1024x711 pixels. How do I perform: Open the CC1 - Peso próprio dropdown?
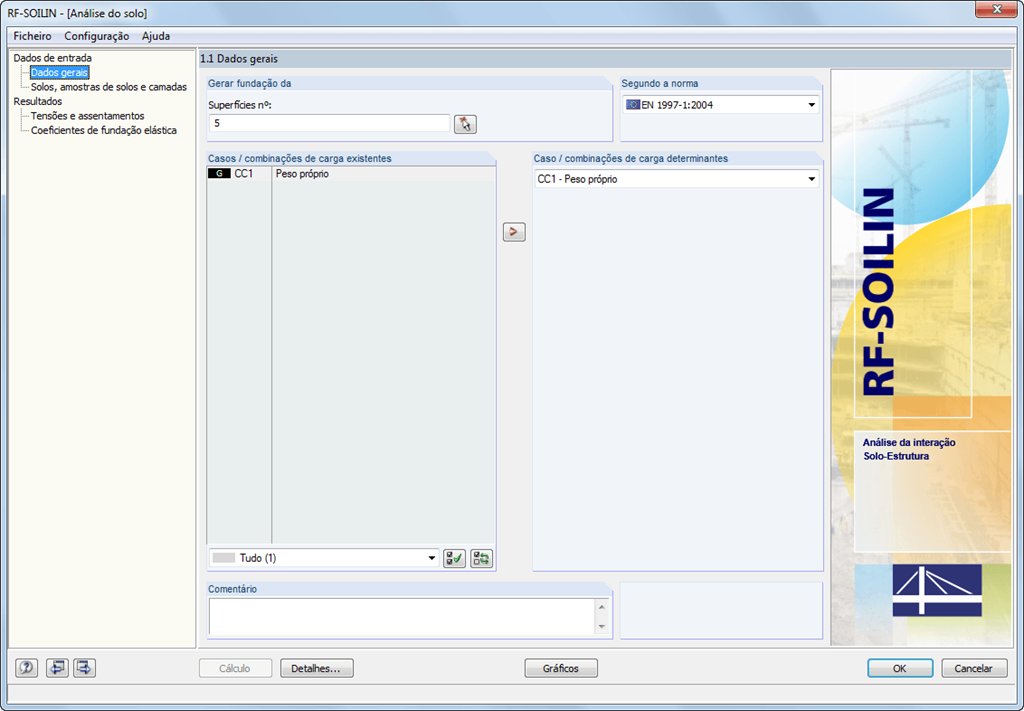[x=677, y=179]
